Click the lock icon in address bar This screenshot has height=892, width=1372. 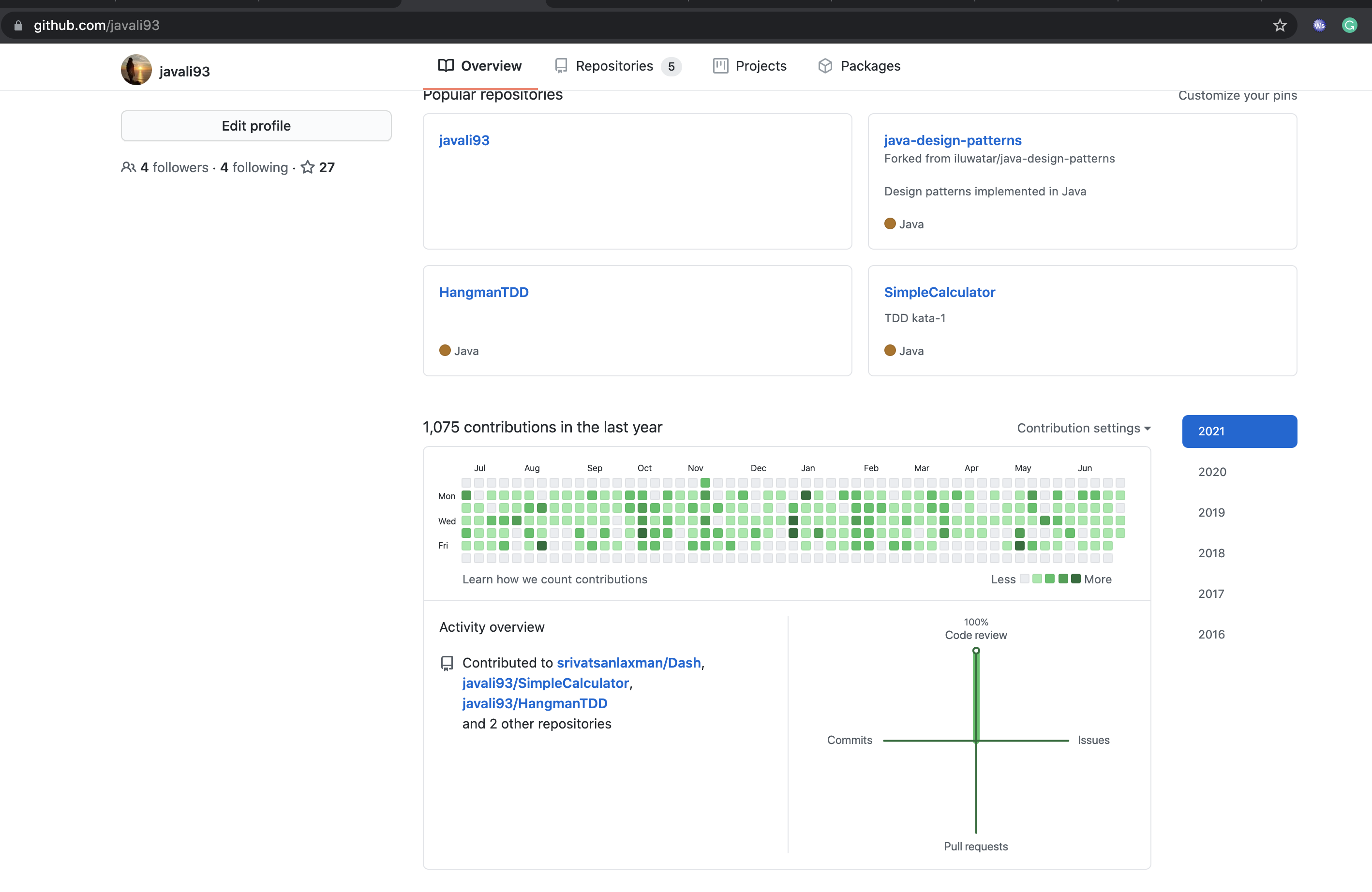(x=18, y=25)
